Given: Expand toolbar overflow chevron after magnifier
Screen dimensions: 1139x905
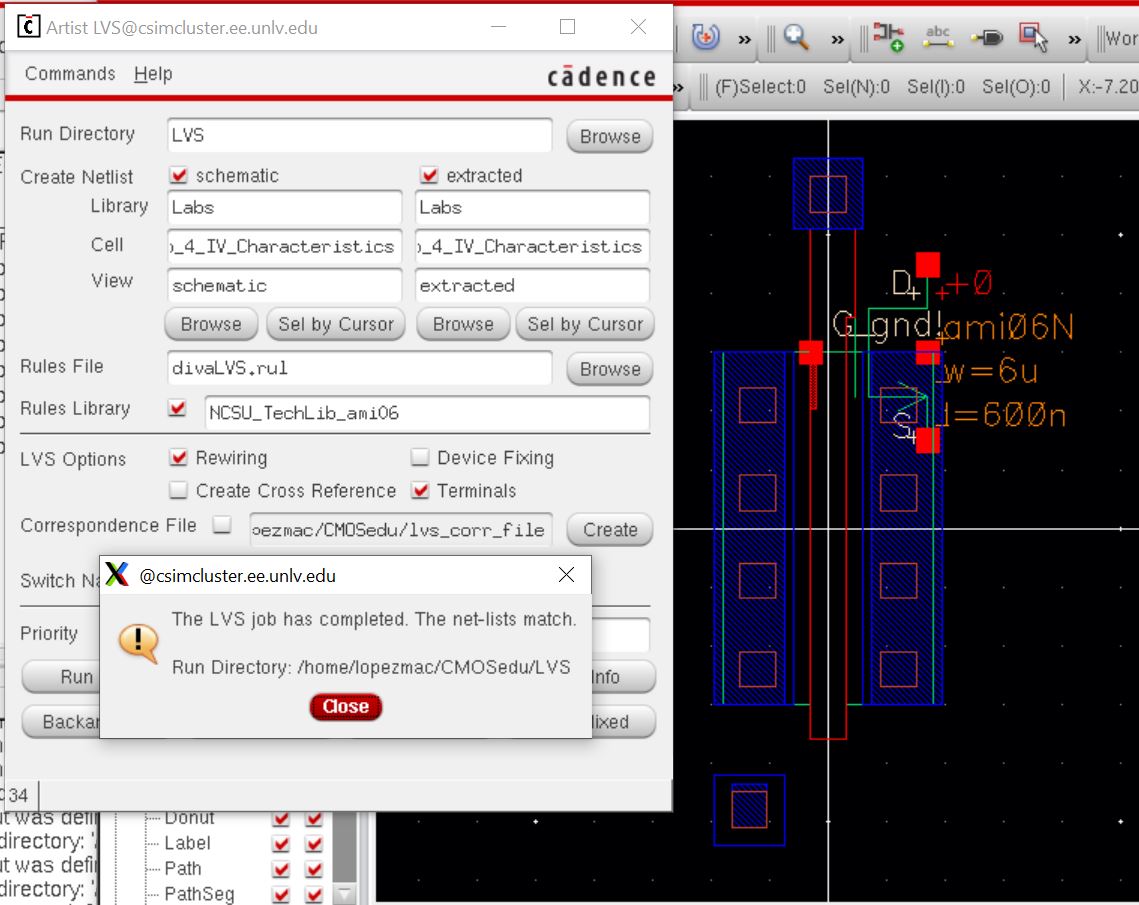Looking at the screenshot, I should [837, 40].
